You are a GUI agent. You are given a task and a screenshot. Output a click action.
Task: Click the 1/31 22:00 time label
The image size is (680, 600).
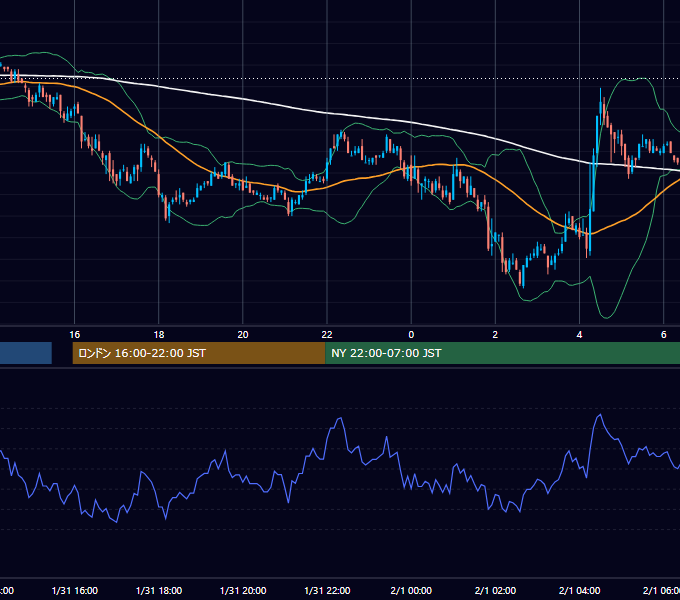click(327, 590)
